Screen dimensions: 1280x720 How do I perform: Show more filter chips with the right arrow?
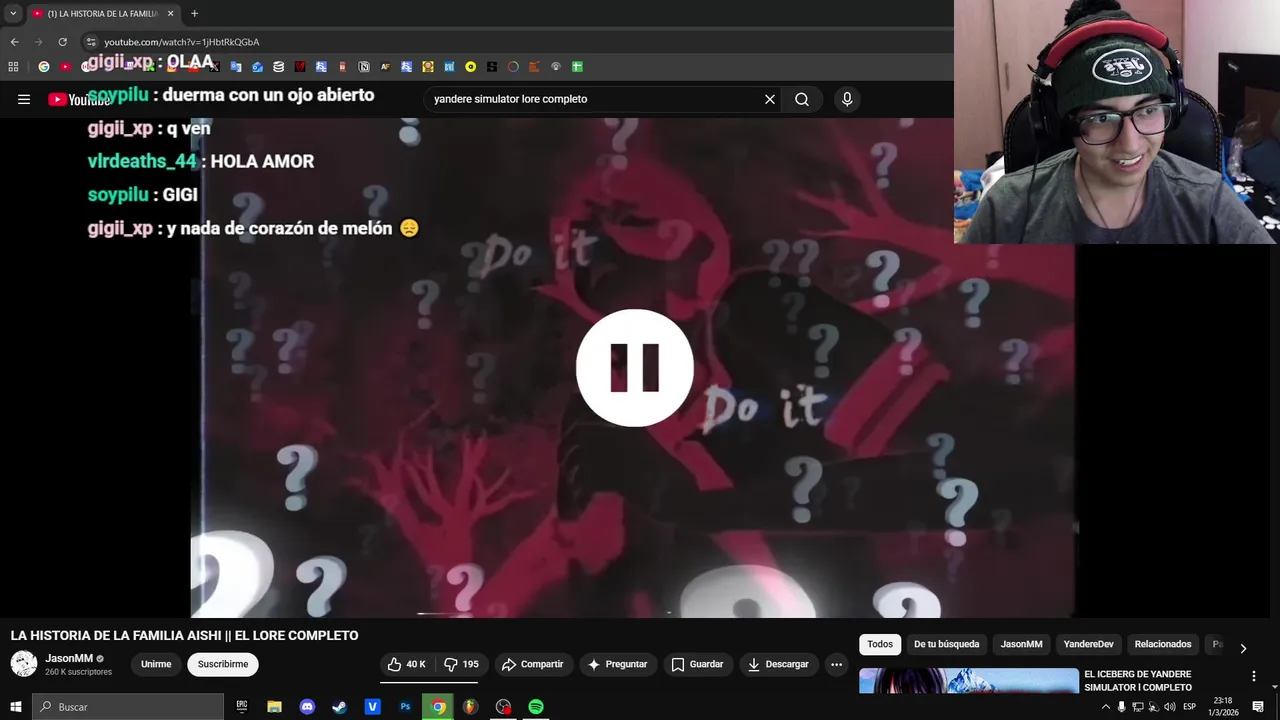1243,648
